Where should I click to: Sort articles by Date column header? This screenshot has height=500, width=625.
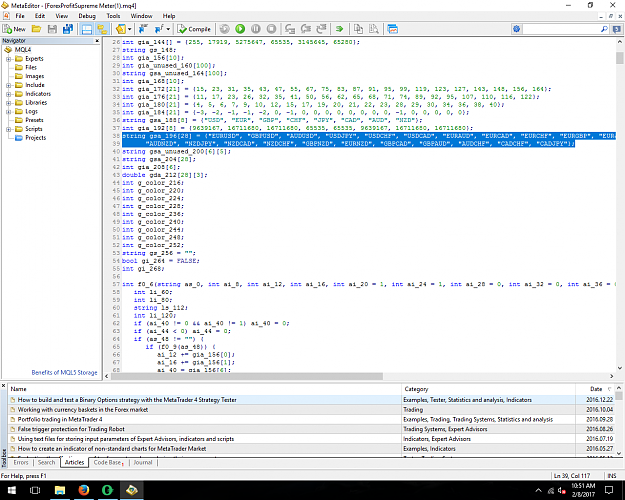click(596, 389)
